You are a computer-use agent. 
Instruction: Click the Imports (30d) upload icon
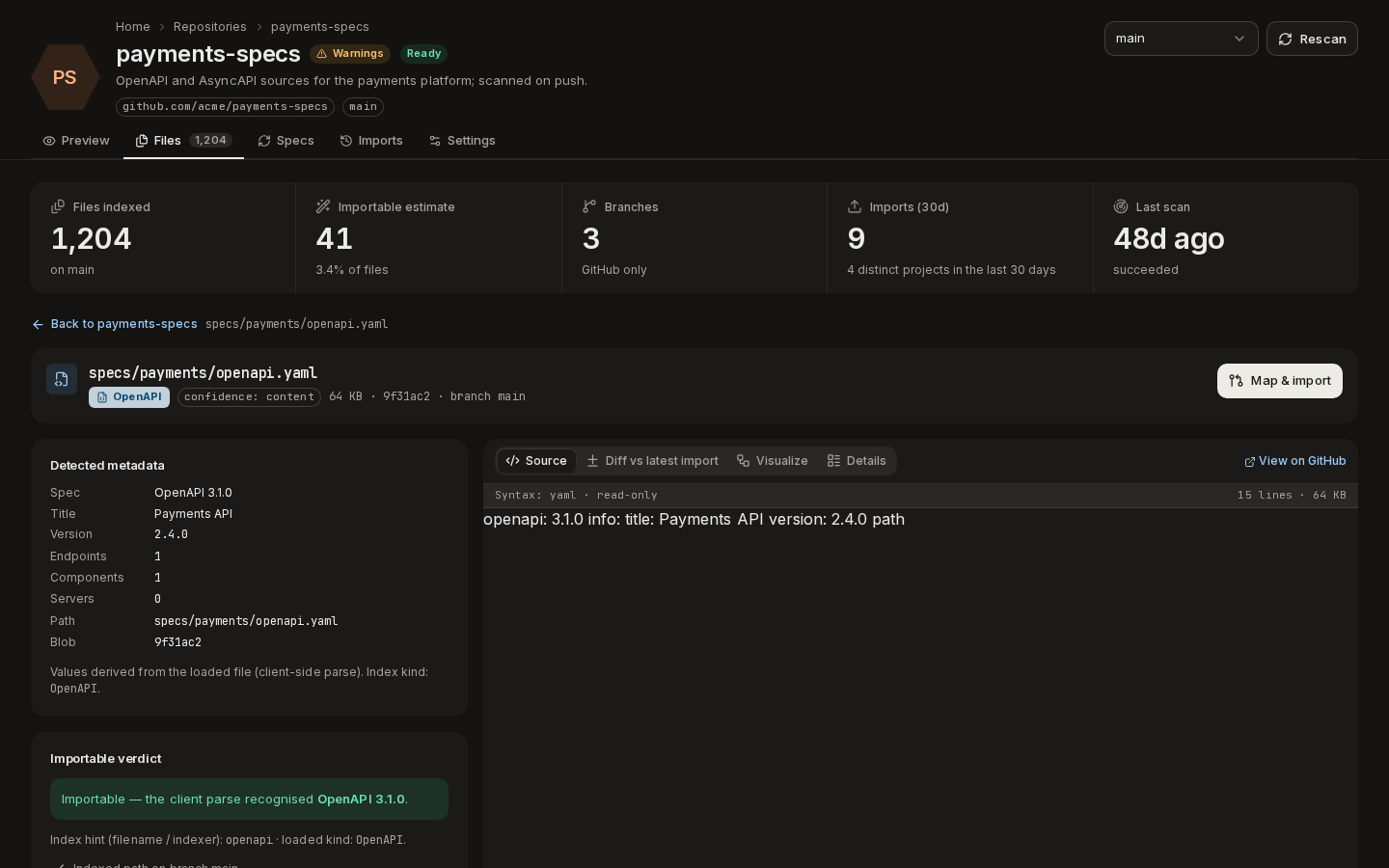[855, 206]
